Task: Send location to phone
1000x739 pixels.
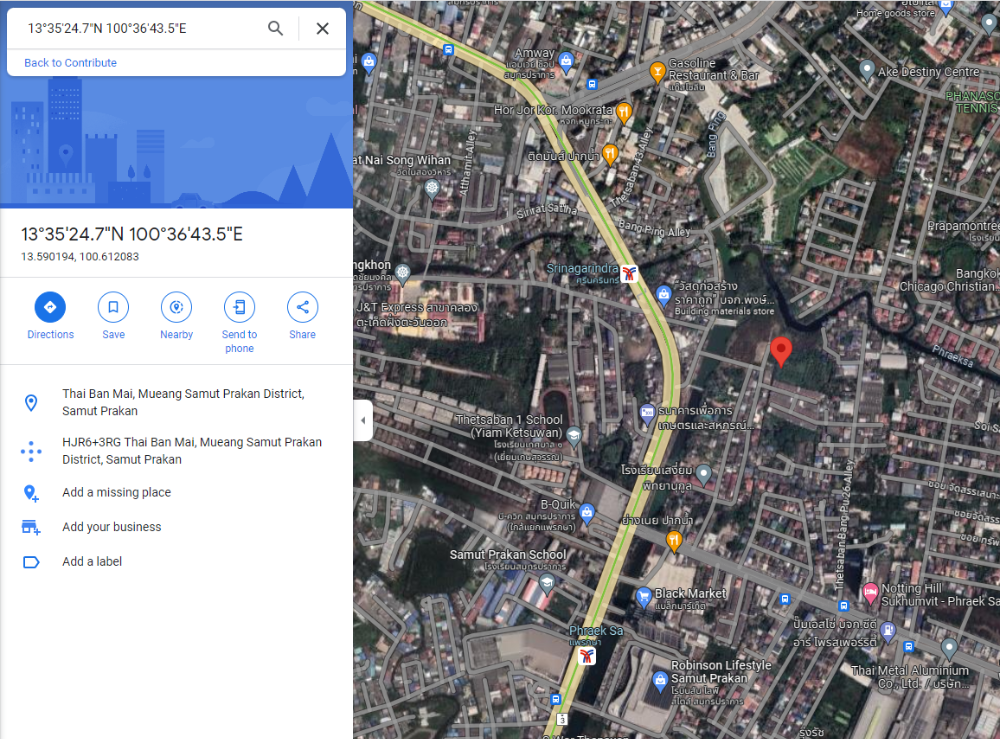Action: click(239, 323)
